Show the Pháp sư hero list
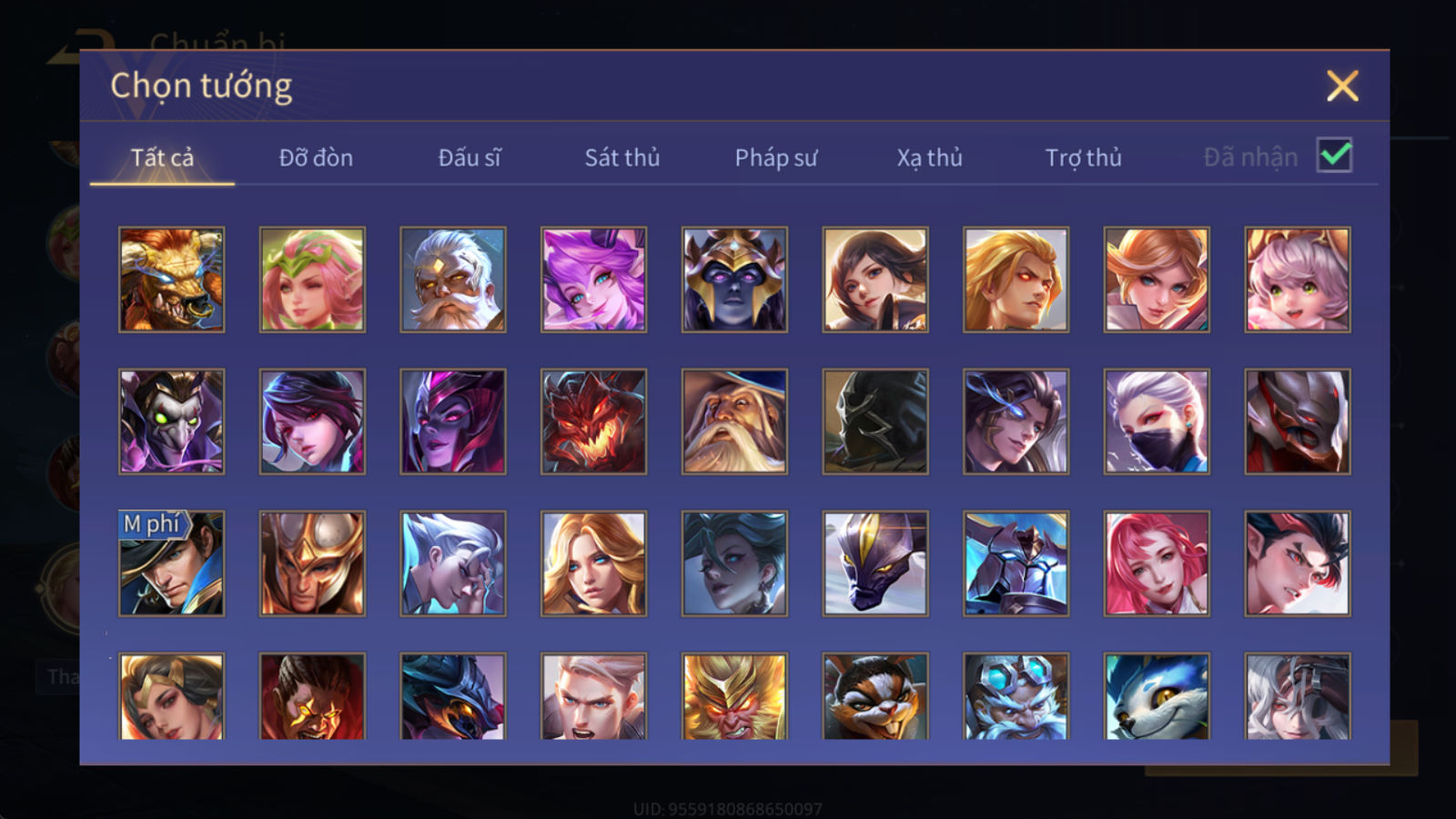1456x819 pixels. click(x=775, y=157)
